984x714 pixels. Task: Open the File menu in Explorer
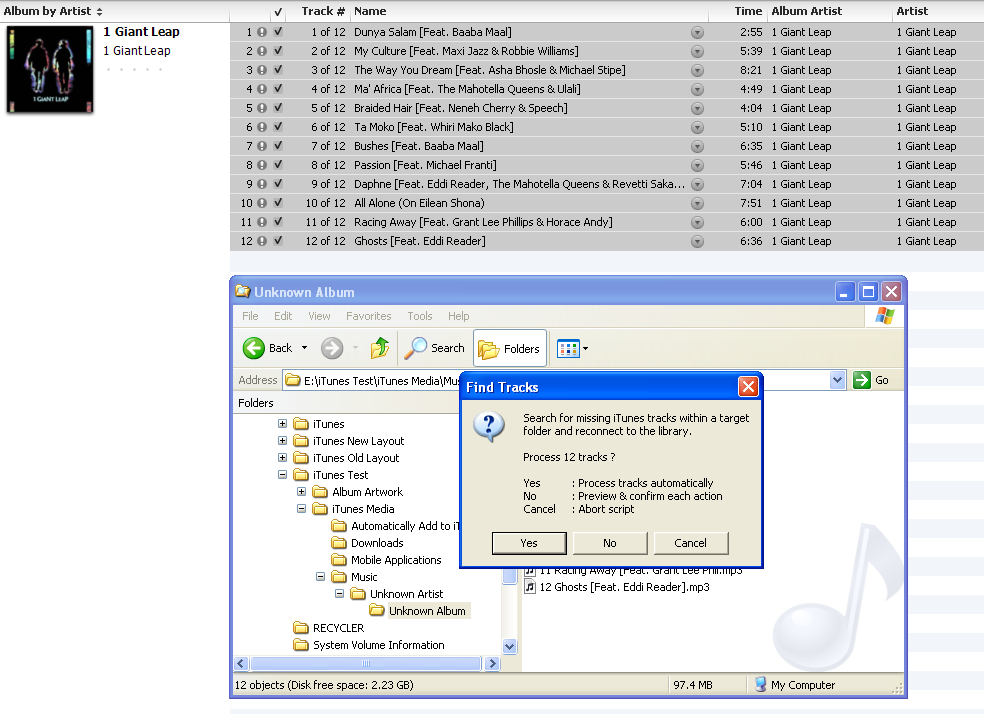pos(250,316)
